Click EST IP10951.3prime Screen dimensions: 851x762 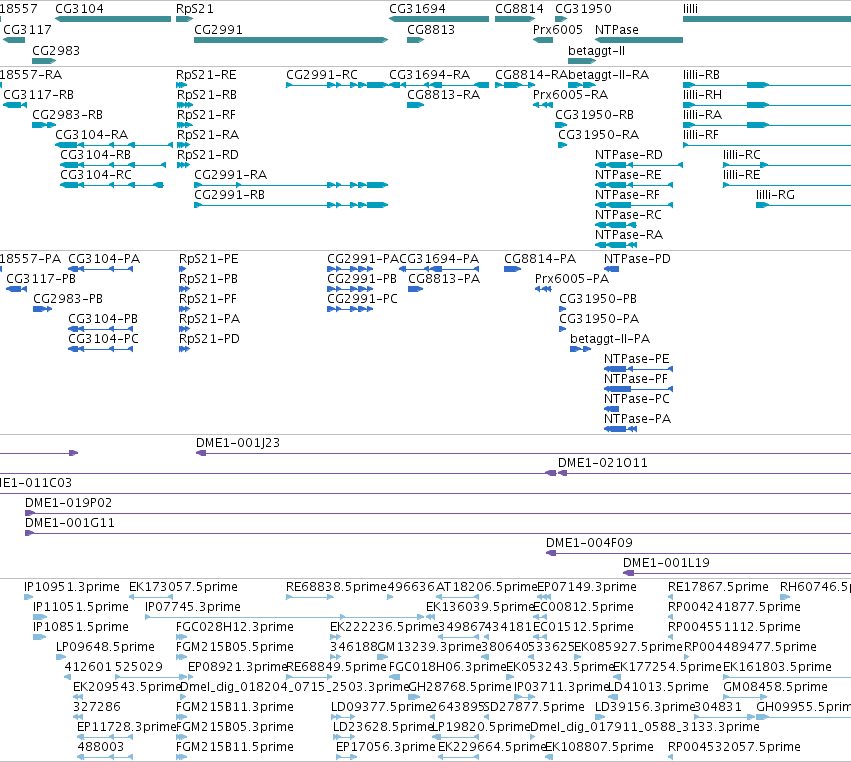tap(29, 598)
